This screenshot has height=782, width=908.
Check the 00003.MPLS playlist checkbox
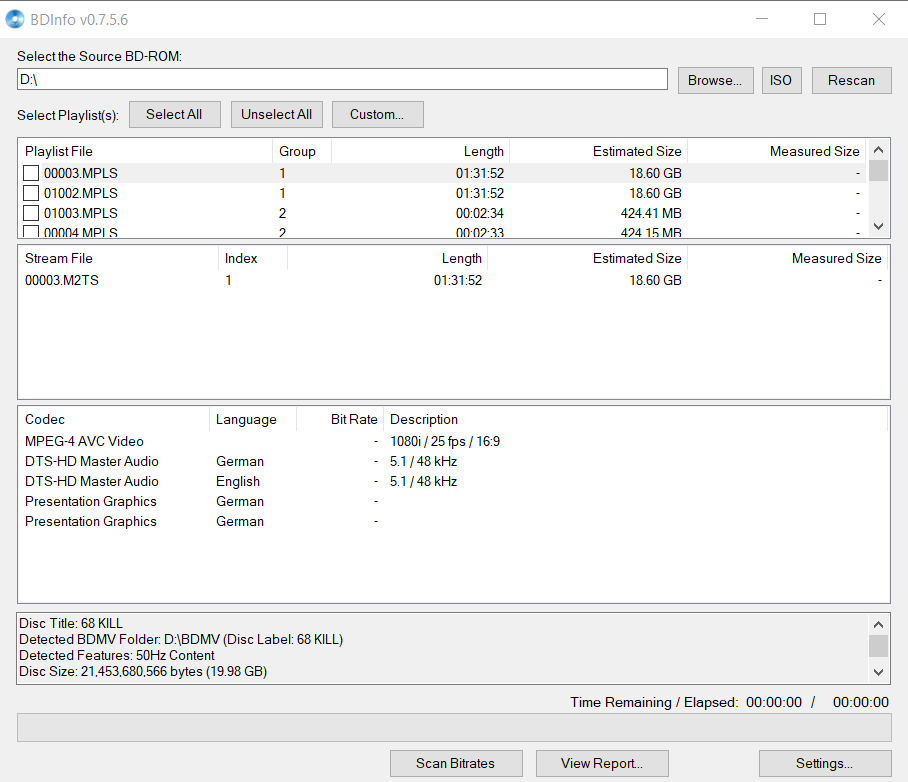[x=31, y=173]
